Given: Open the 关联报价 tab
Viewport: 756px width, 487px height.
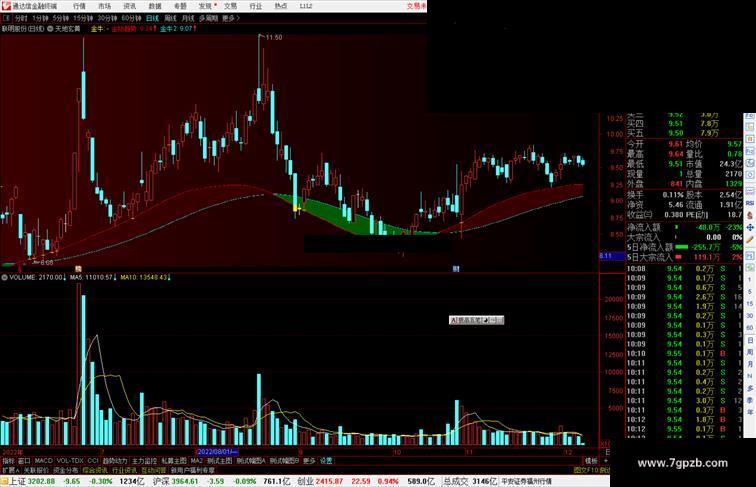Looking at the screenshot, I should tap(36, 470).
